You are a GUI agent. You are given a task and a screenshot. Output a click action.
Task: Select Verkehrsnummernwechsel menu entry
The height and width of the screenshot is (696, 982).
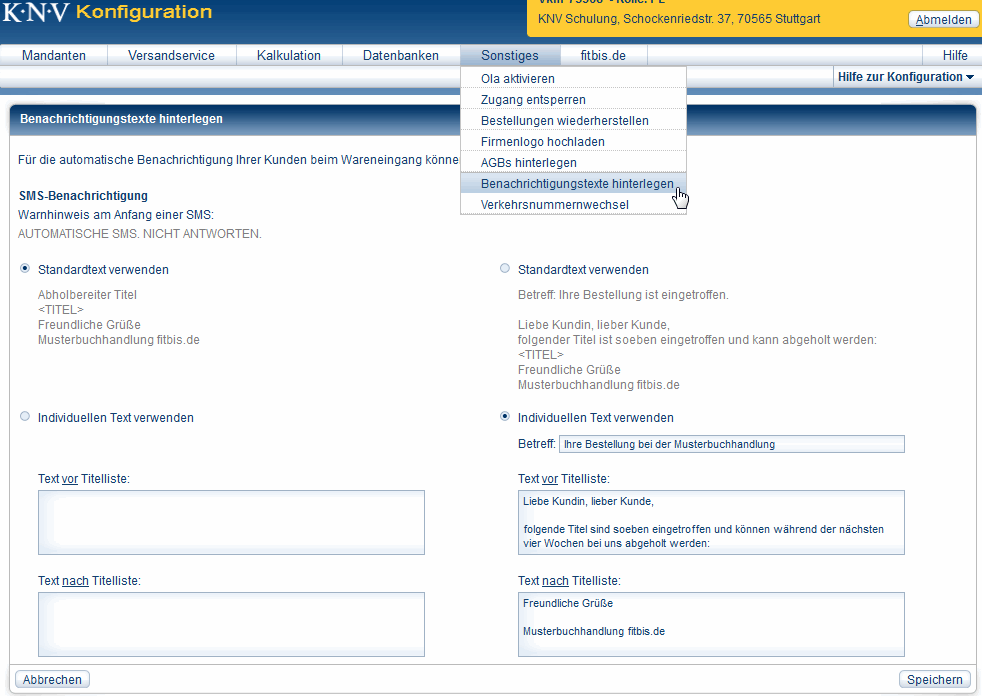click(x=554, y=205)
